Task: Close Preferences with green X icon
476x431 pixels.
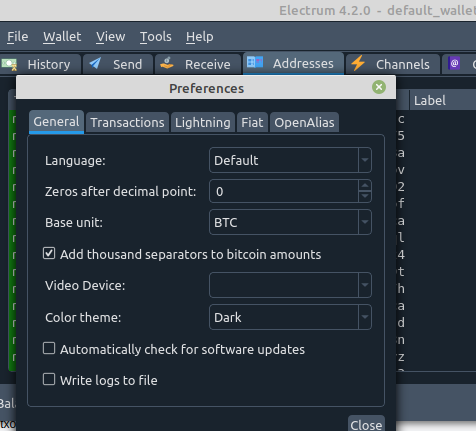Action: (379, 87)
